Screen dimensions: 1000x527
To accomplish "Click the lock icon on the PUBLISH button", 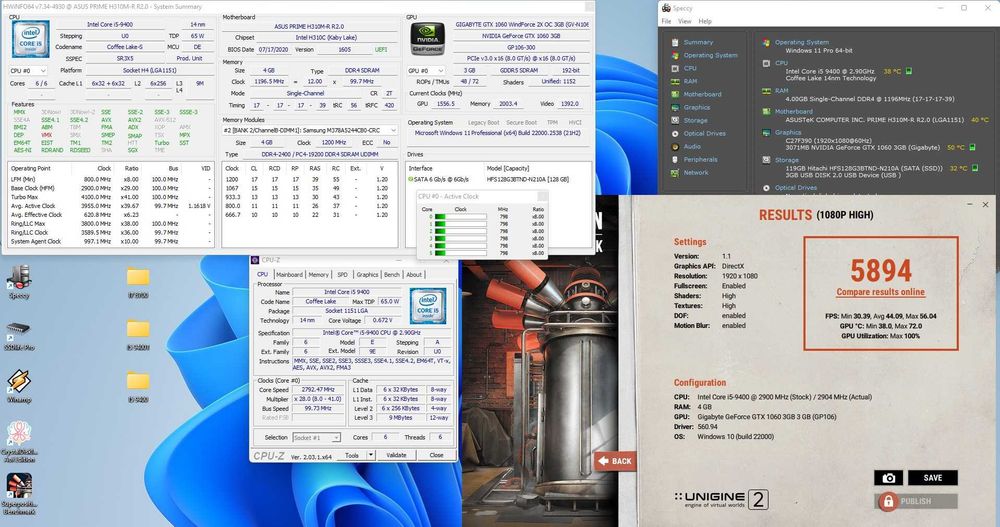I will pyautogui.click(x=887, y=501).
